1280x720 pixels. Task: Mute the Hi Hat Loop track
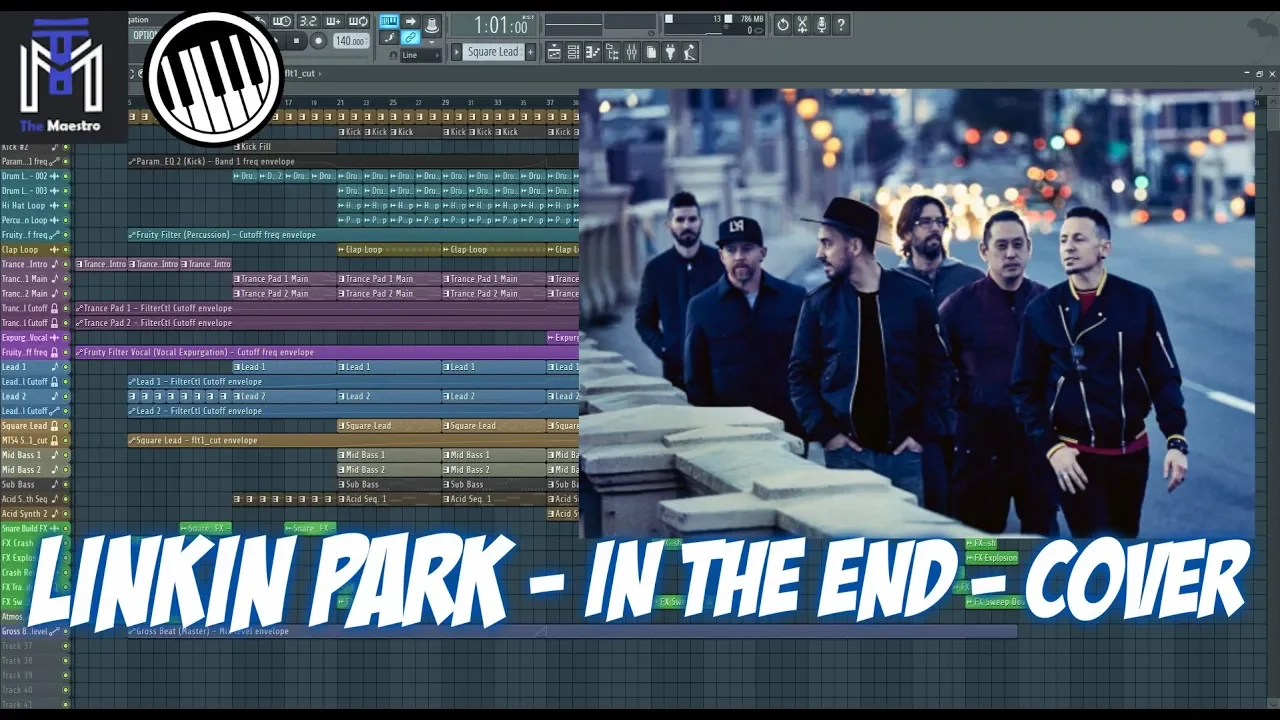66,205
